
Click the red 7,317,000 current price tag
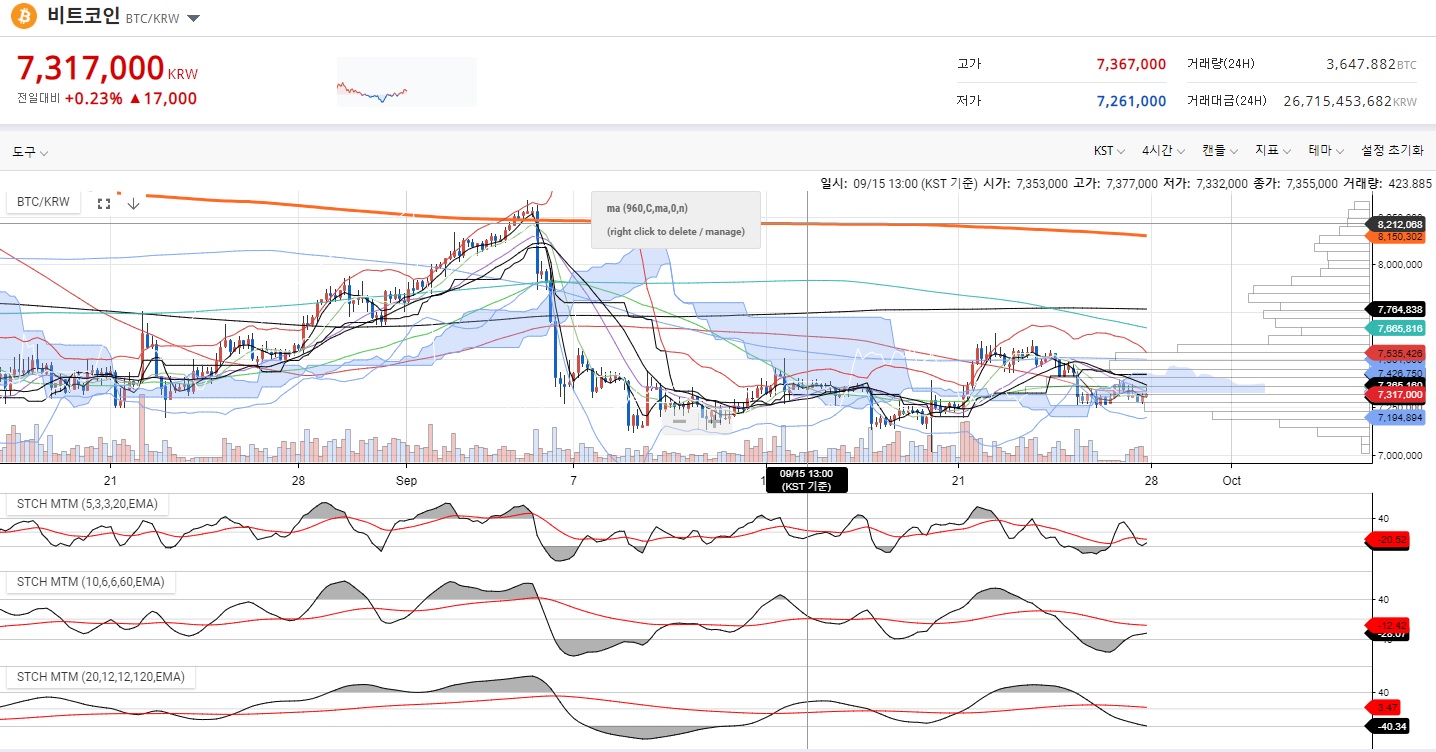tap(1399, 395)
